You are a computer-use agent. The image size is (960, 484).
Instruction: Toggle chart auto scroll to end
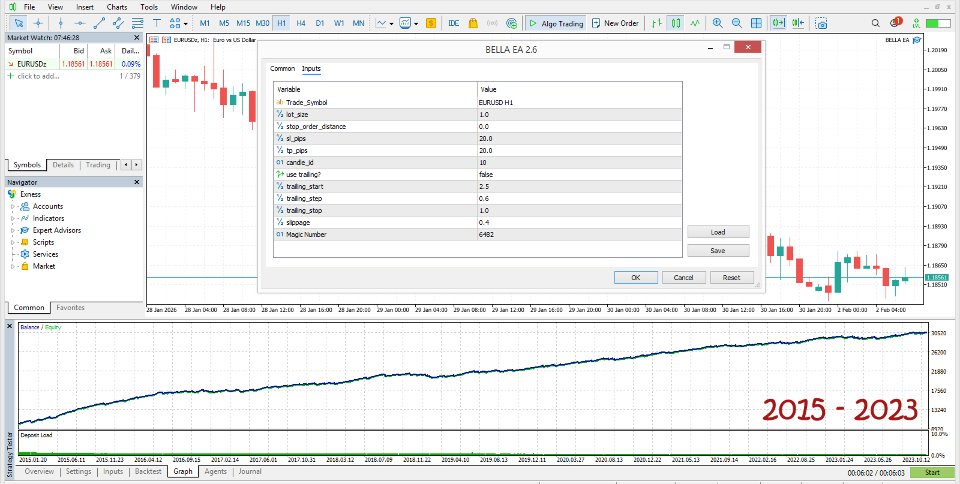[779, 23]
